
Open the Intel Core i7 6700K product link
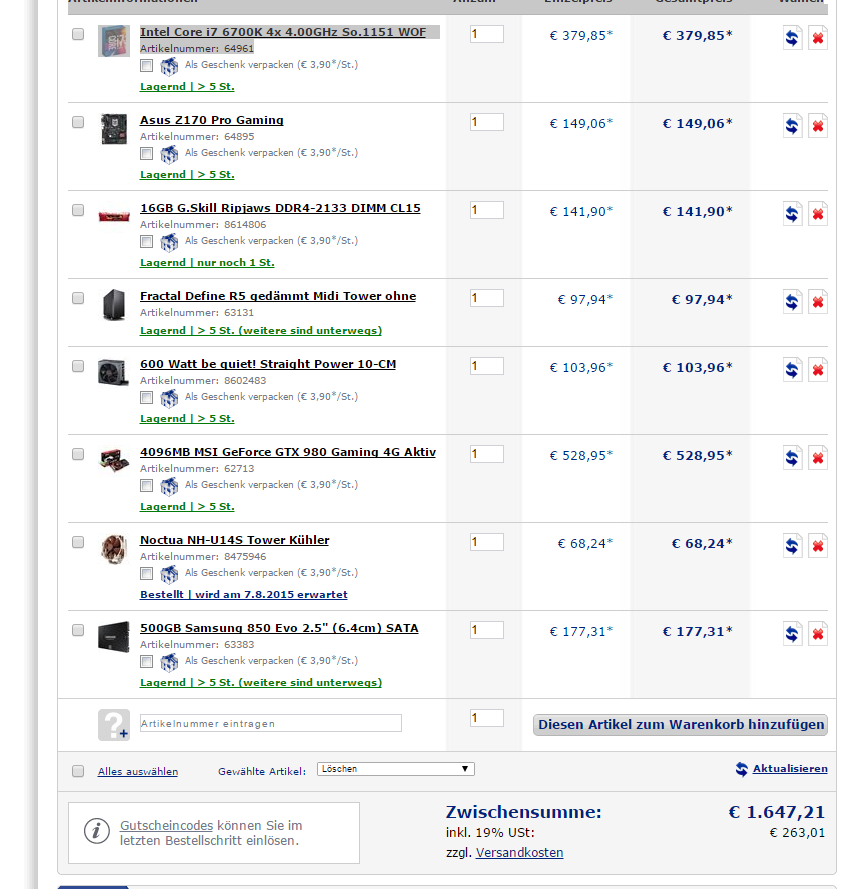(x=283, y=32)
